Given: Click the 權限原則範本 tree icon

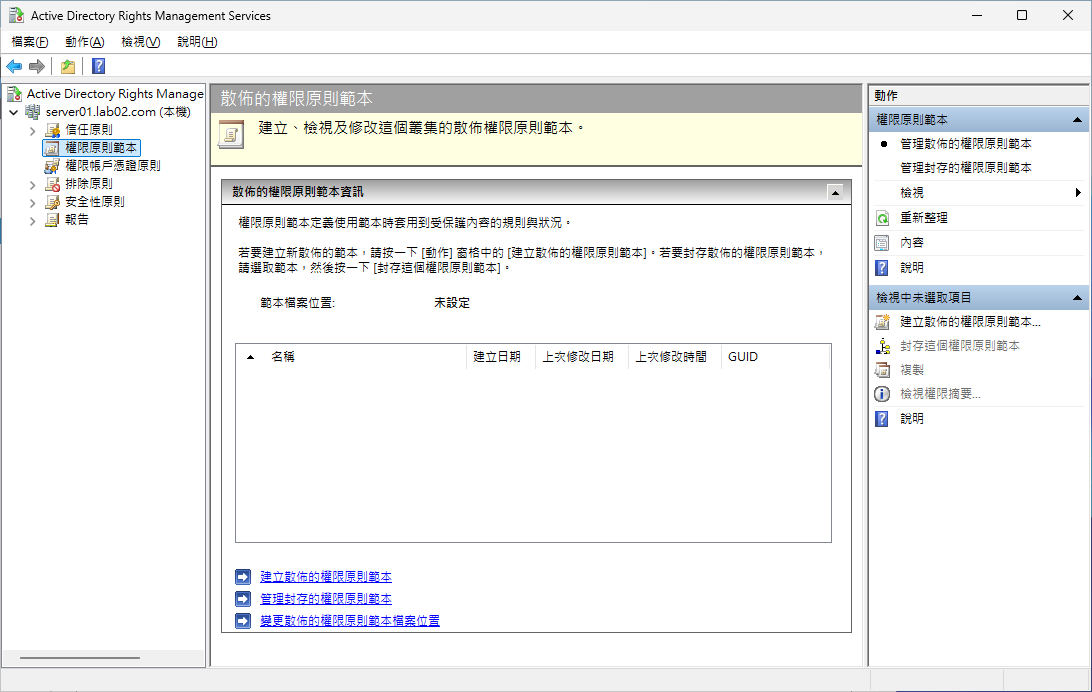Looking at the screenshot, I should click(x=52, y=148).
